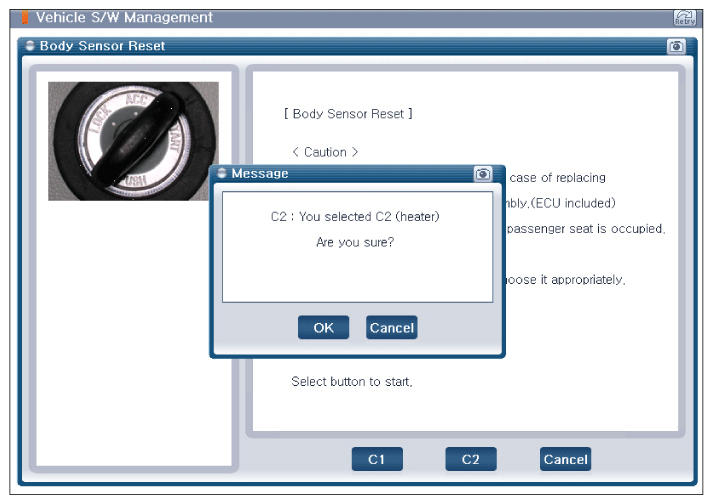Click camera icon in Message dialog title bar
The height and width of the screenshot is (504, 713).
(483, 174)
